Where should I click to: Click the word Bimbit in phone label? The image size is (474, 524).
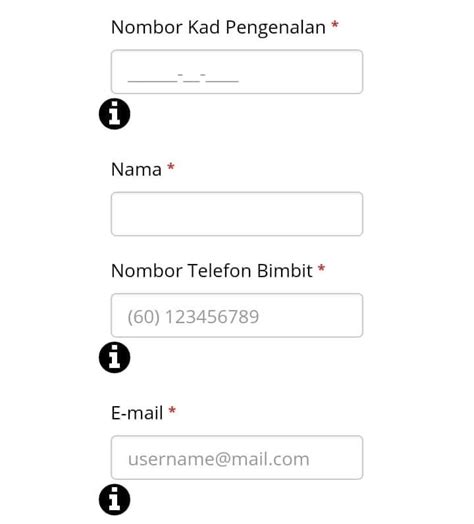tap(285, 271)
